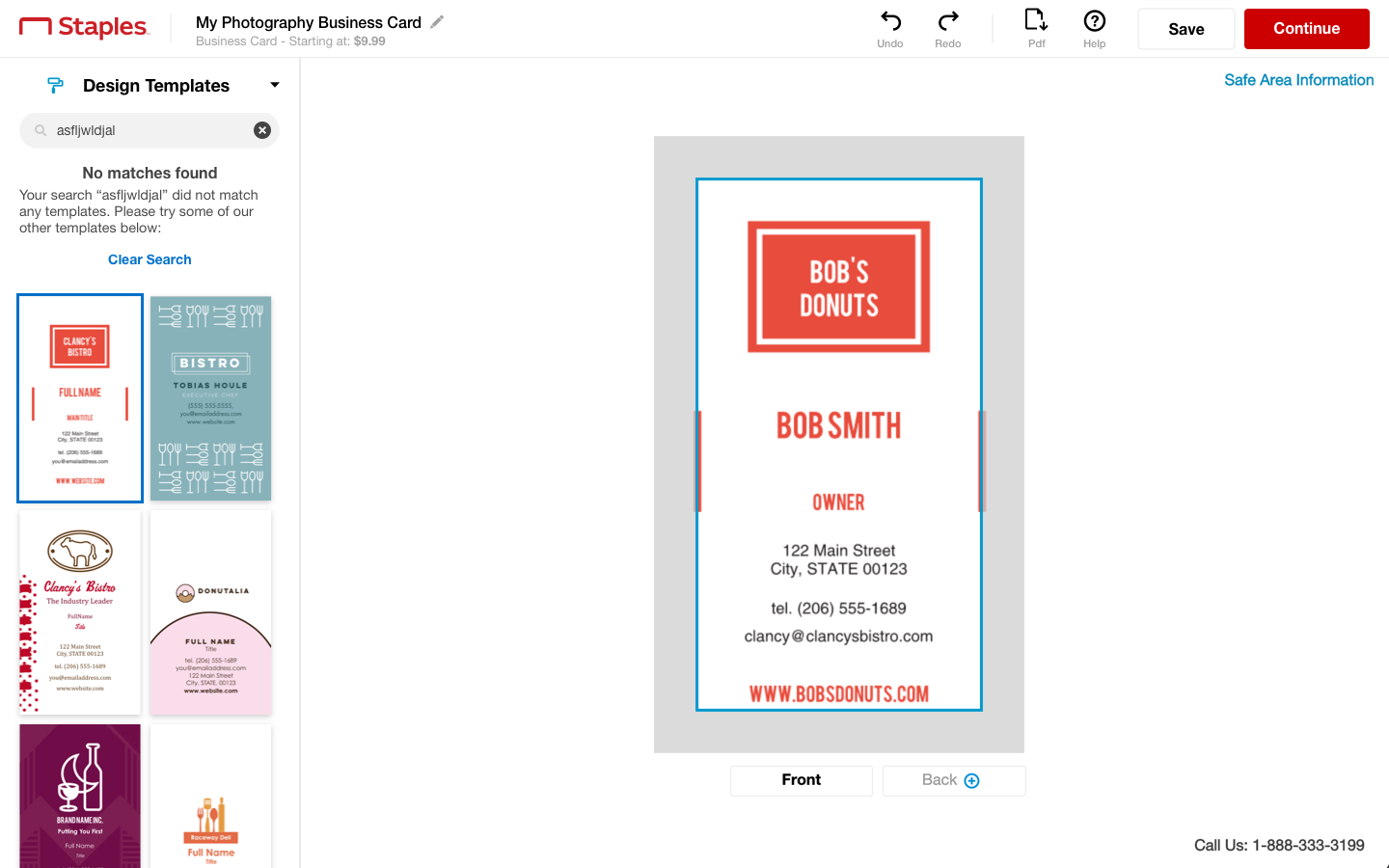This screenshot has height=868, width=1389.
Task: Click the right red bar on card
Action: coord(982,461)
